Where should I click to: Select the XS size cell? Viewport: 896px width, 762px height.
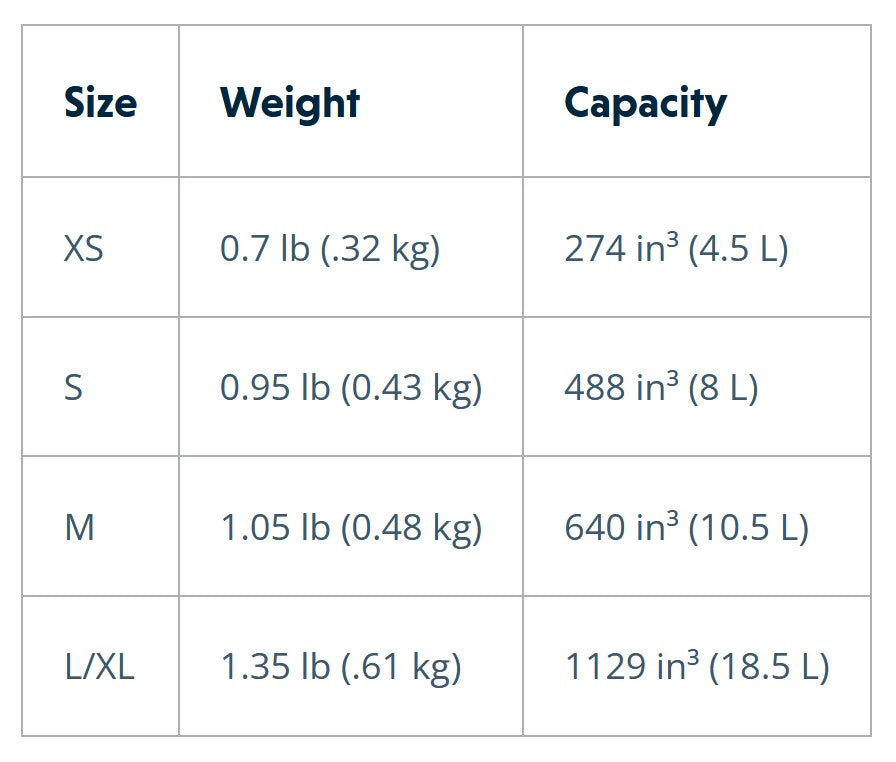(x=84, y=248)
